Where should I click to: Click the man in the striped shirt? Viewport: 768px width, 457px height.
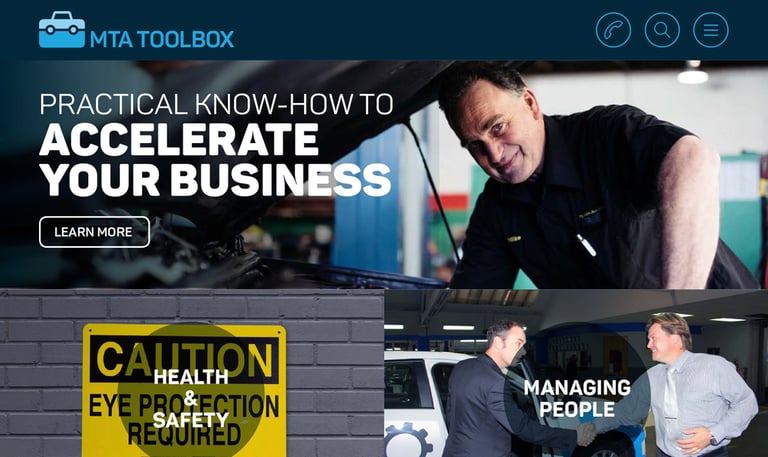pos(696,387)
